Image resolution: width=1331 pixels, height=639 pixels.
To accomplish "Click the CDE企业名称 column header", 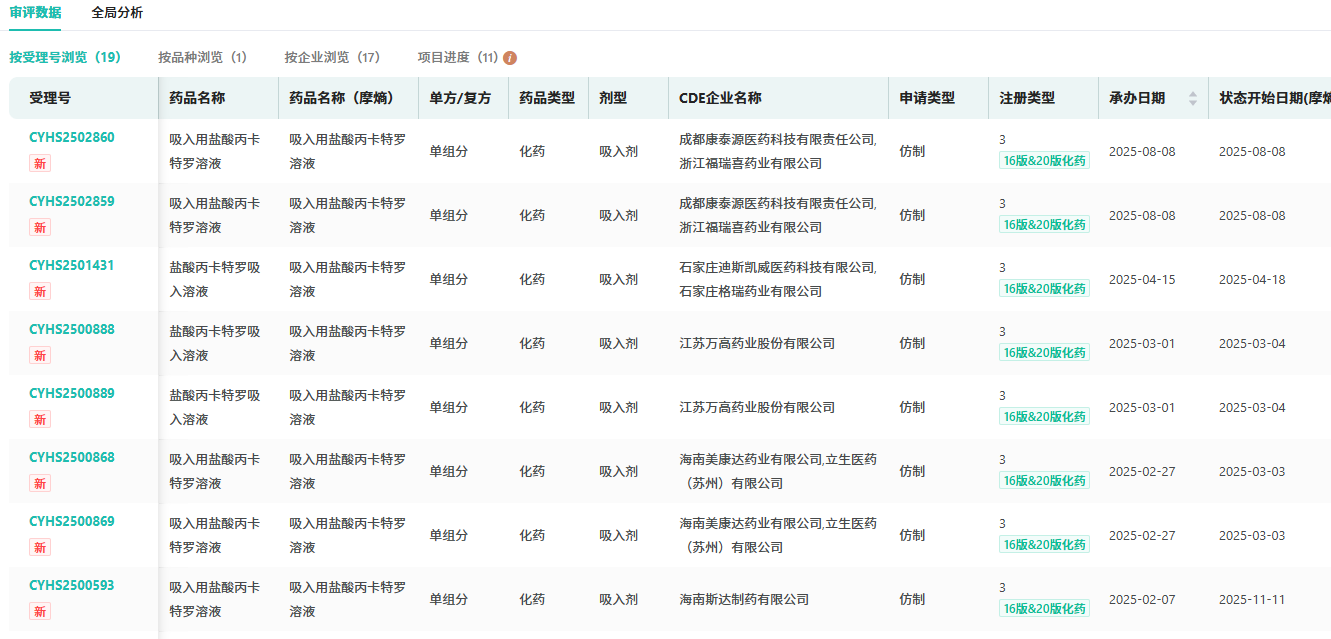I will tap(720, 98).
